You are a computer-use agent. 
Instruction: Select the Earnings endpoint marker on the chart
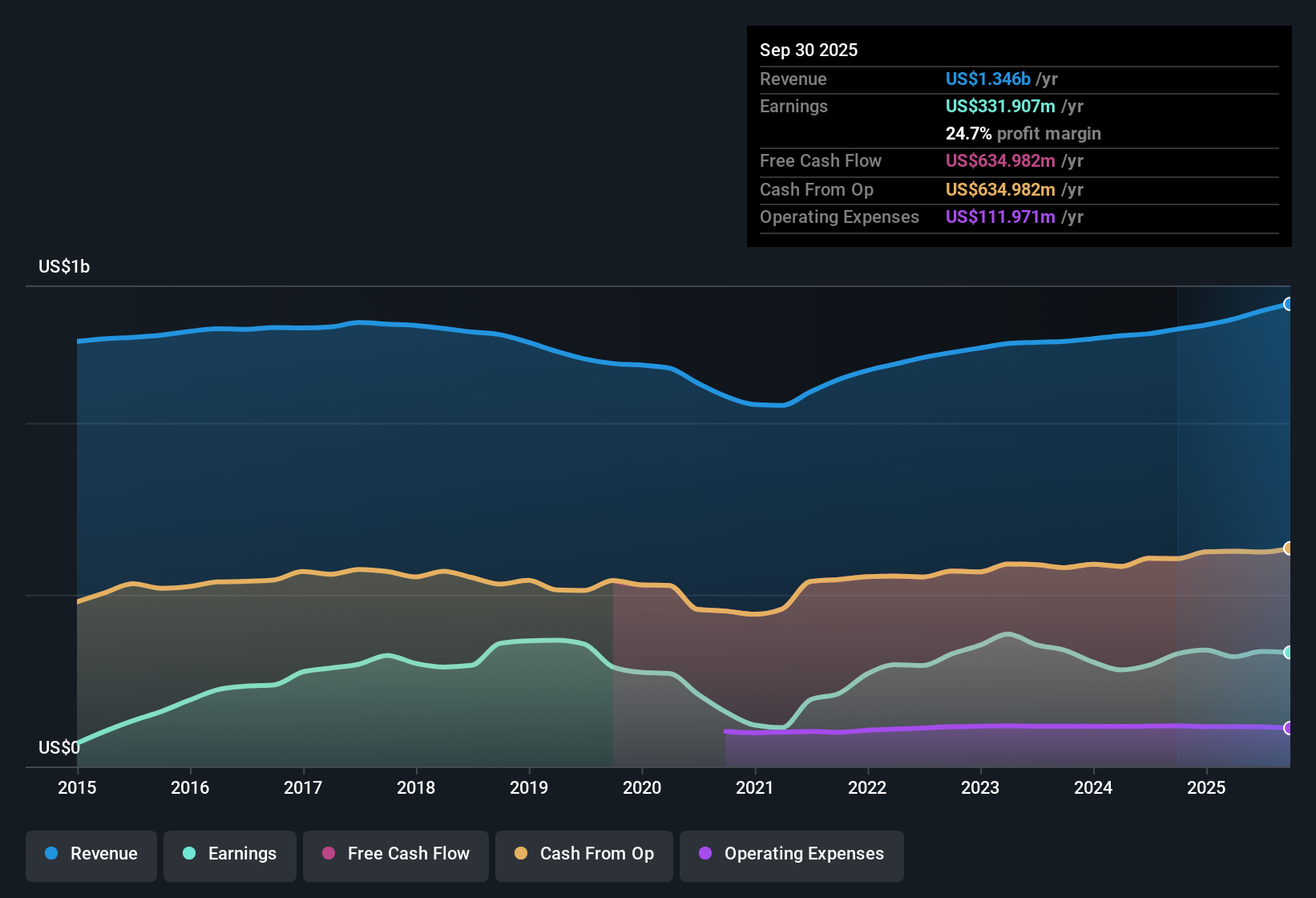point(1288,654)
